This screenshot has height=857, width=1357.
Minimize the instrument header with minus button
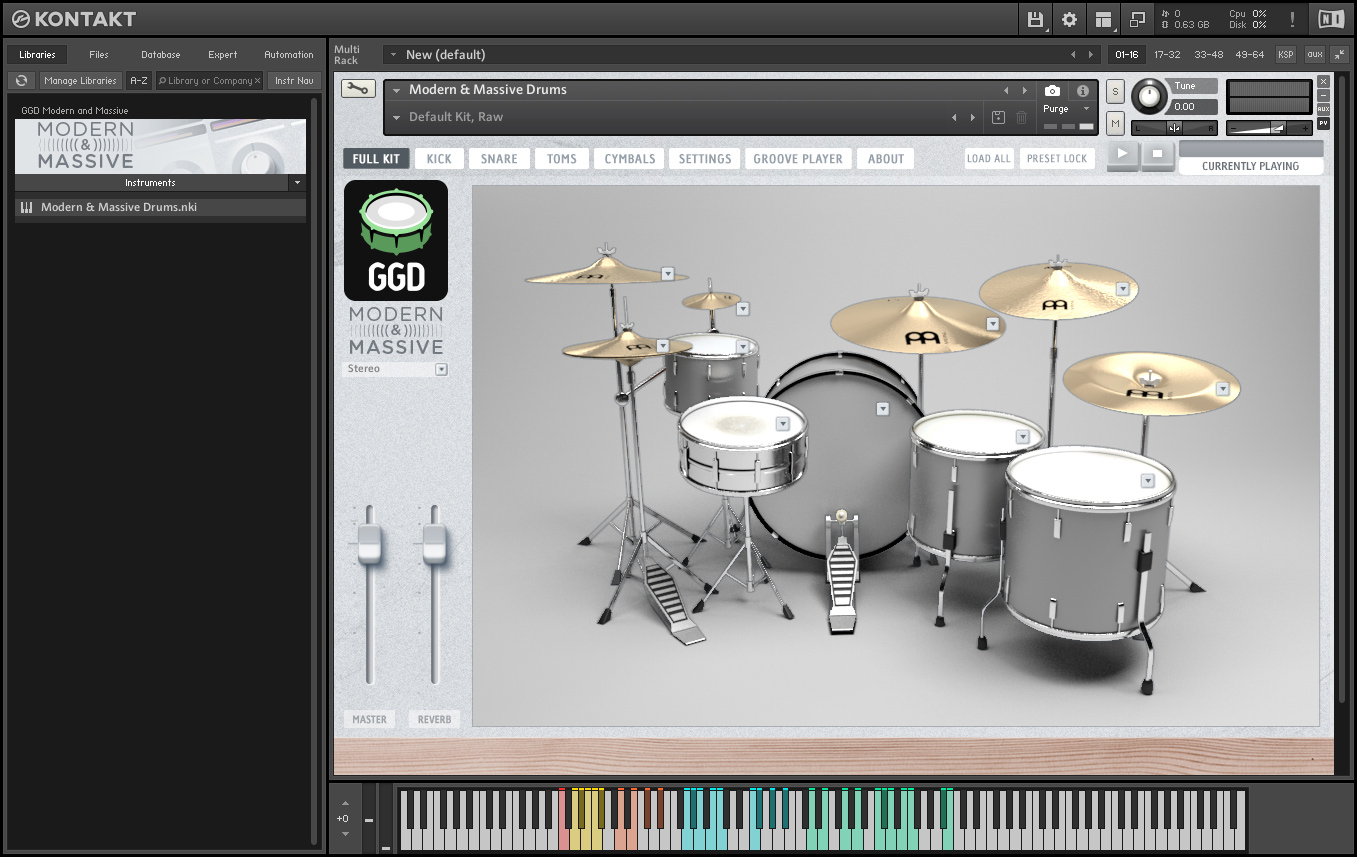pyautogui.click(x=1323, y=95)
